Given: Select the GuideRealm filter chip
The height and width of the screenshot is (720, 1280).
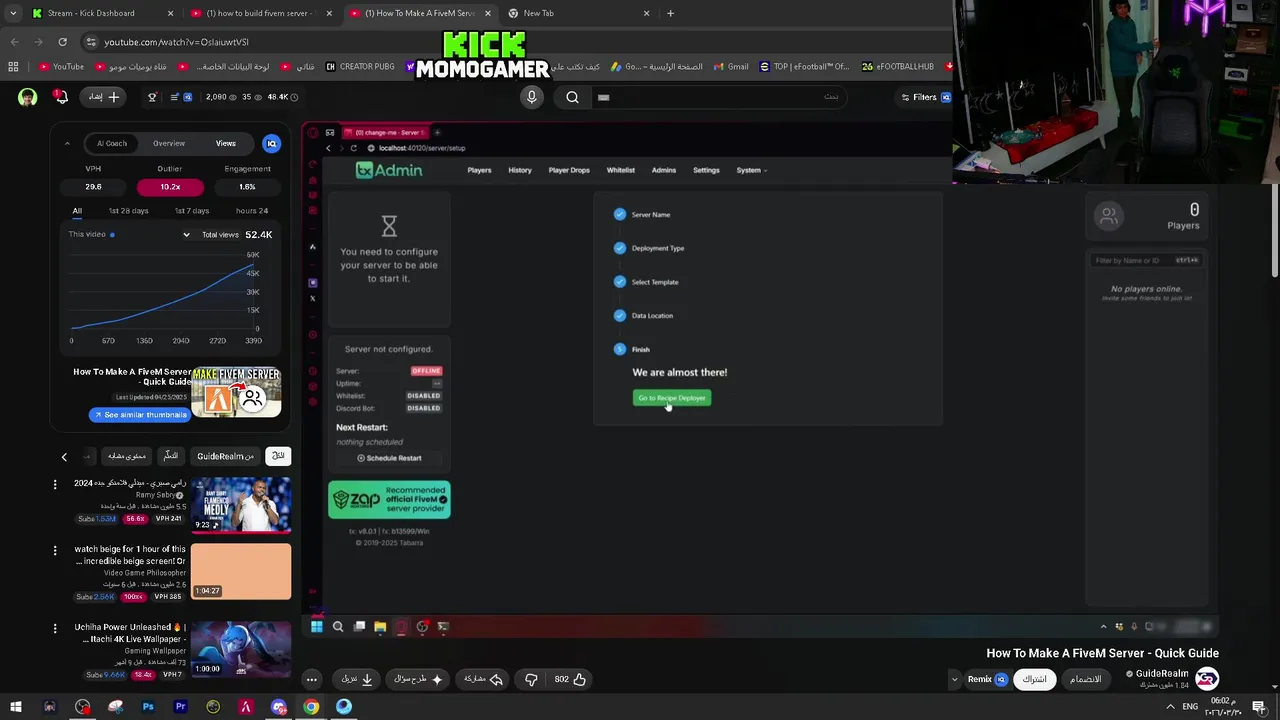Looking at the screenshot, I should point(225,456).
